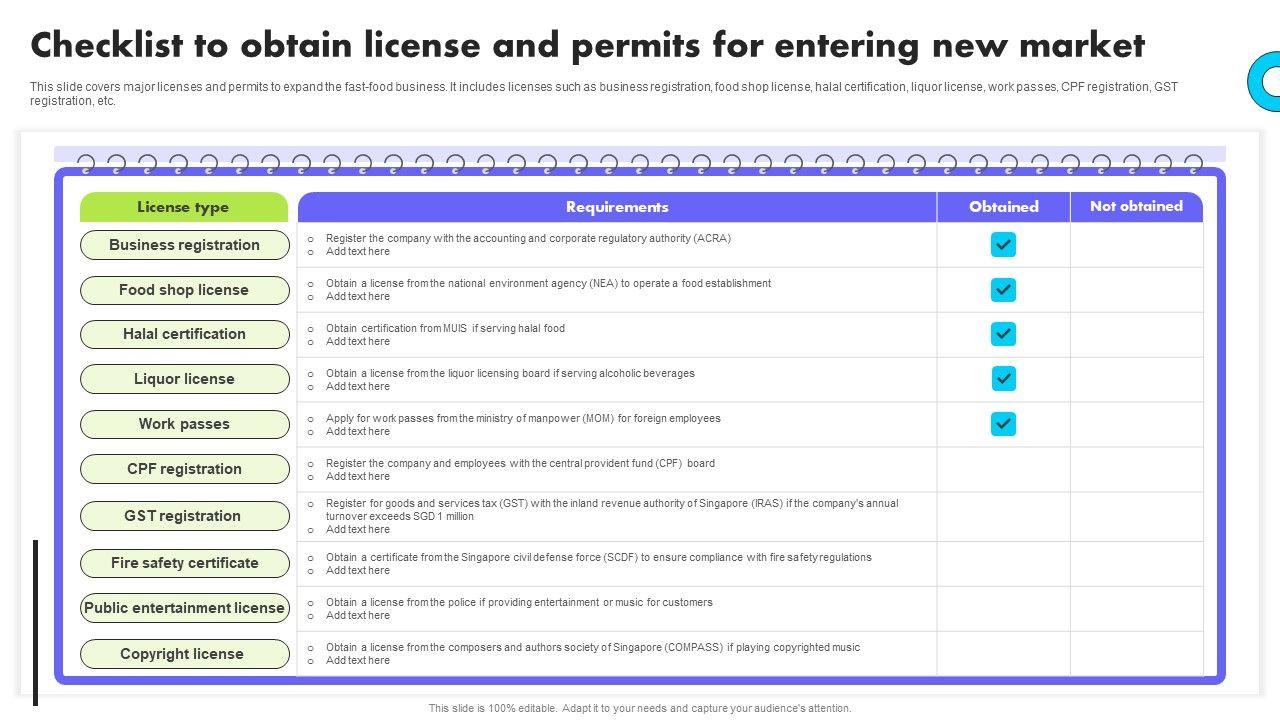The height and width of the screenshot is (720, 1280).
Task: Uncheck the Halal certification obtained checkbox
Action: coord(1003,334)
